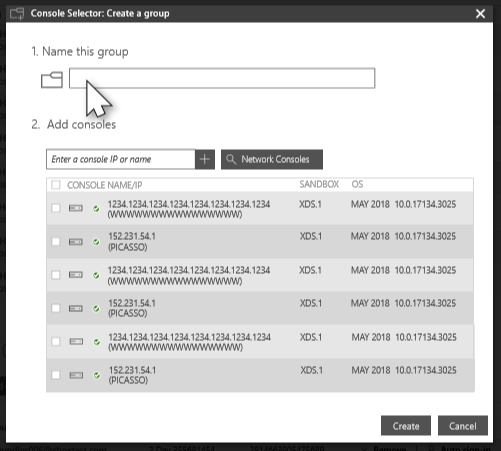Click the console device icon in the second PICASSO row
Screen dimensions: 501x451
(x=76, y=308)
